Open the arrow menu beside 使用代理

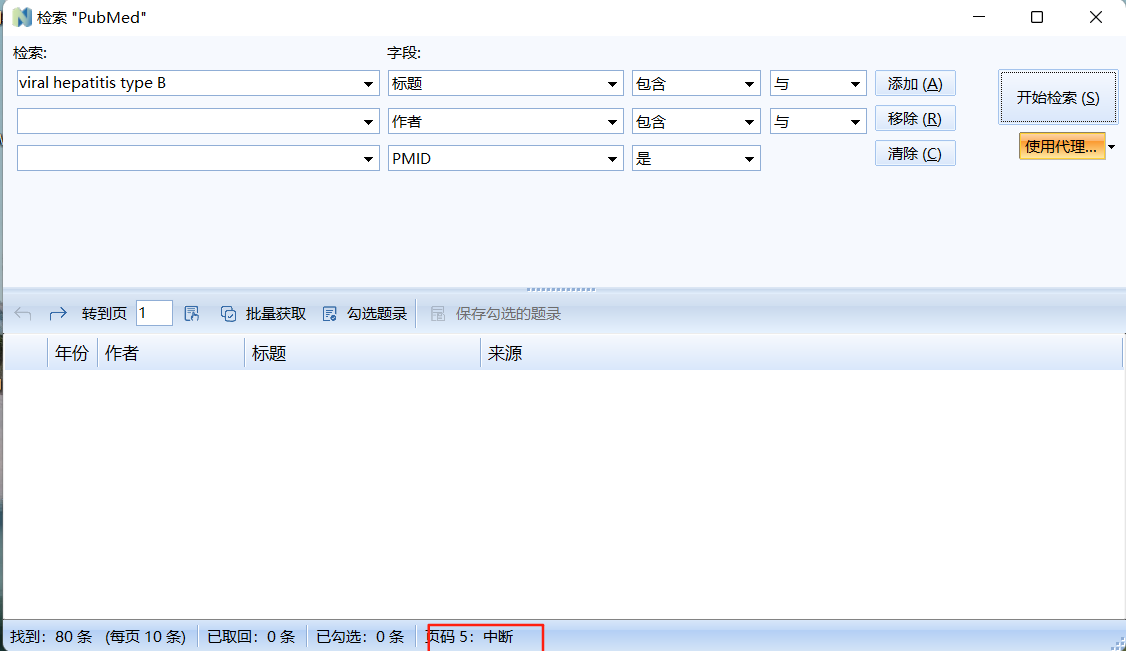click(x=1112, y=146)
